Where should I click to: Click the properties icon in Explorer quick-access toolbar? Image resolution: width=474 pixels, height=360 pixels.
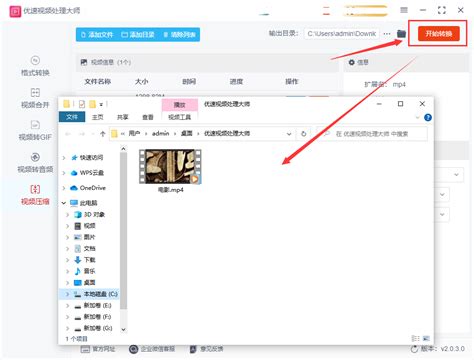[82, 104]
